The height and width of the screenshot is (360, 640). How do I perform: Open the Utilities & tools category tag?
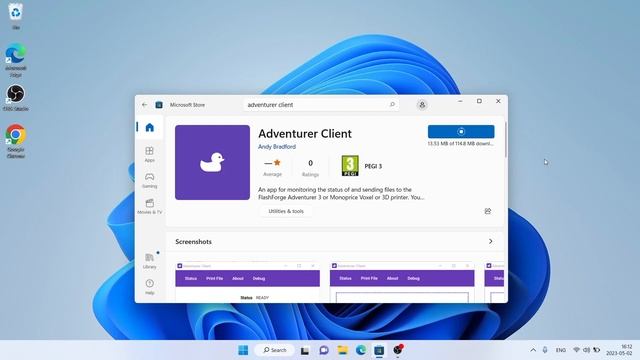click(286, 211)
